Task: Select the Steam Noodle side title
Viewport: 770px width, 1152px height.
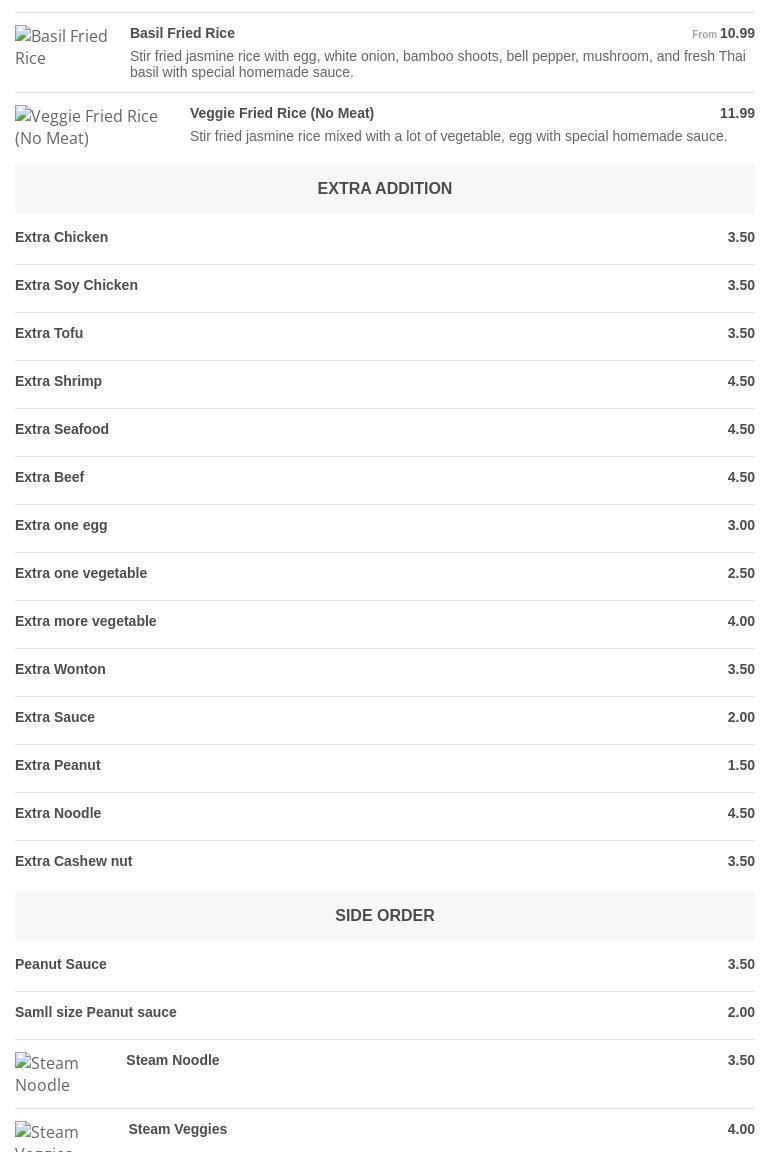Action: pyautogui.click(x=173, y=1060)
